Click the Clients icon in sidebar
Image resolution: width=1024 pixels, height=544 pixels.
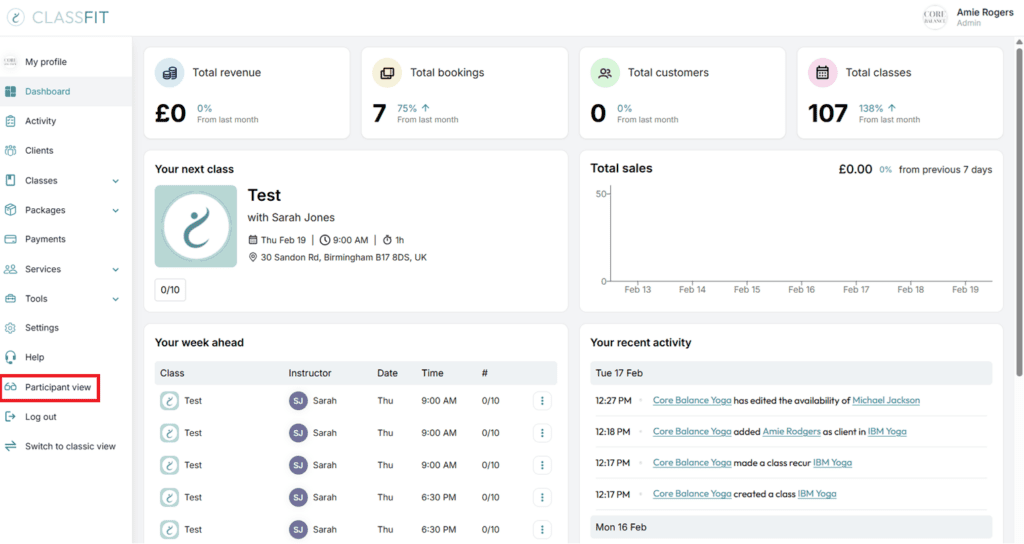(x=11, y=151)
